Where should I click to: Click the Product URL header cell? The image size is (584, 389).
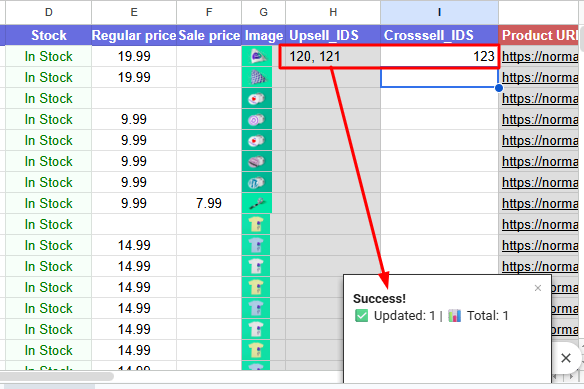pos(539,35)
